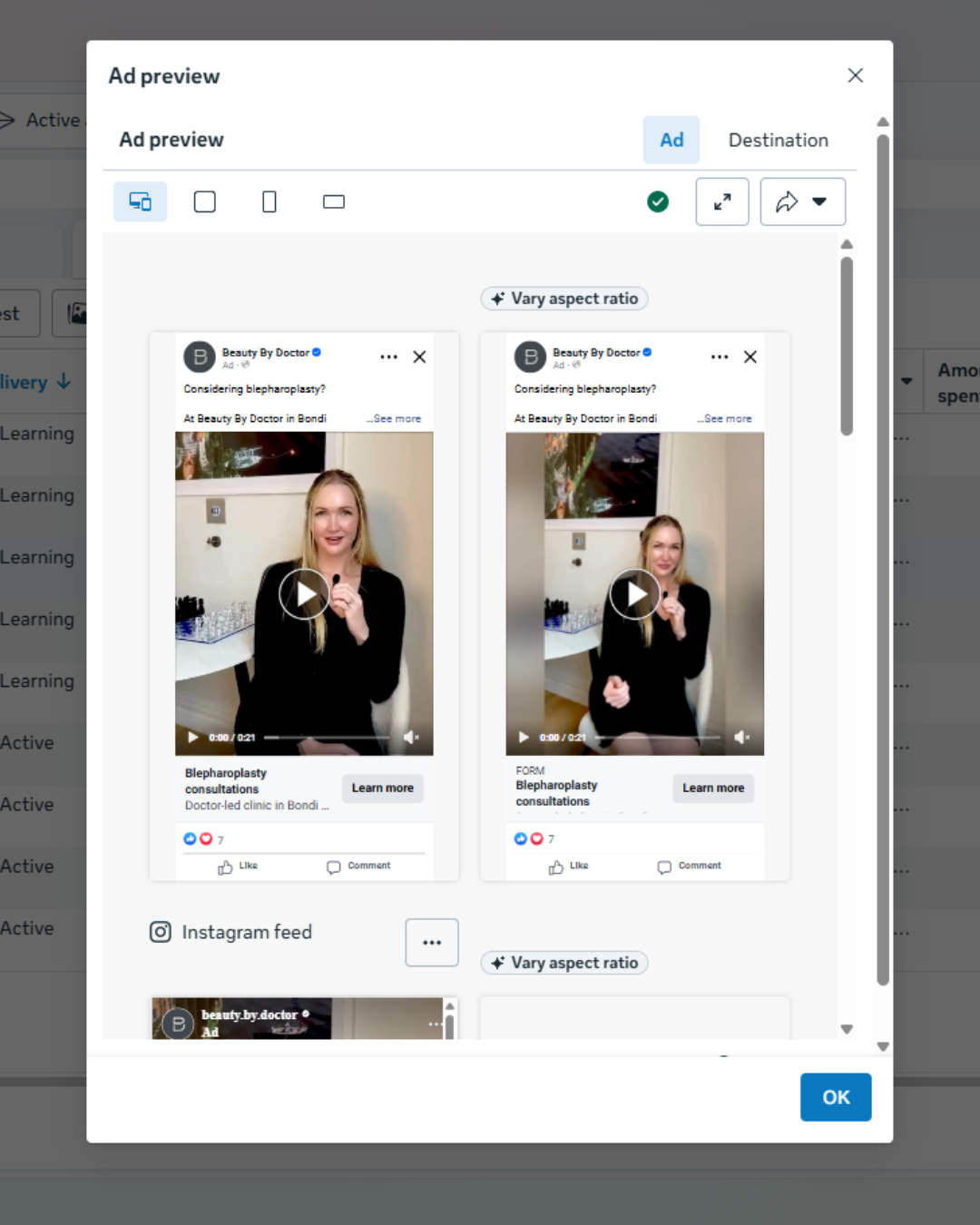This screenshot has width=980, height=1225.
Task: Click Learn more on right ad
Action: pos(713,788)
